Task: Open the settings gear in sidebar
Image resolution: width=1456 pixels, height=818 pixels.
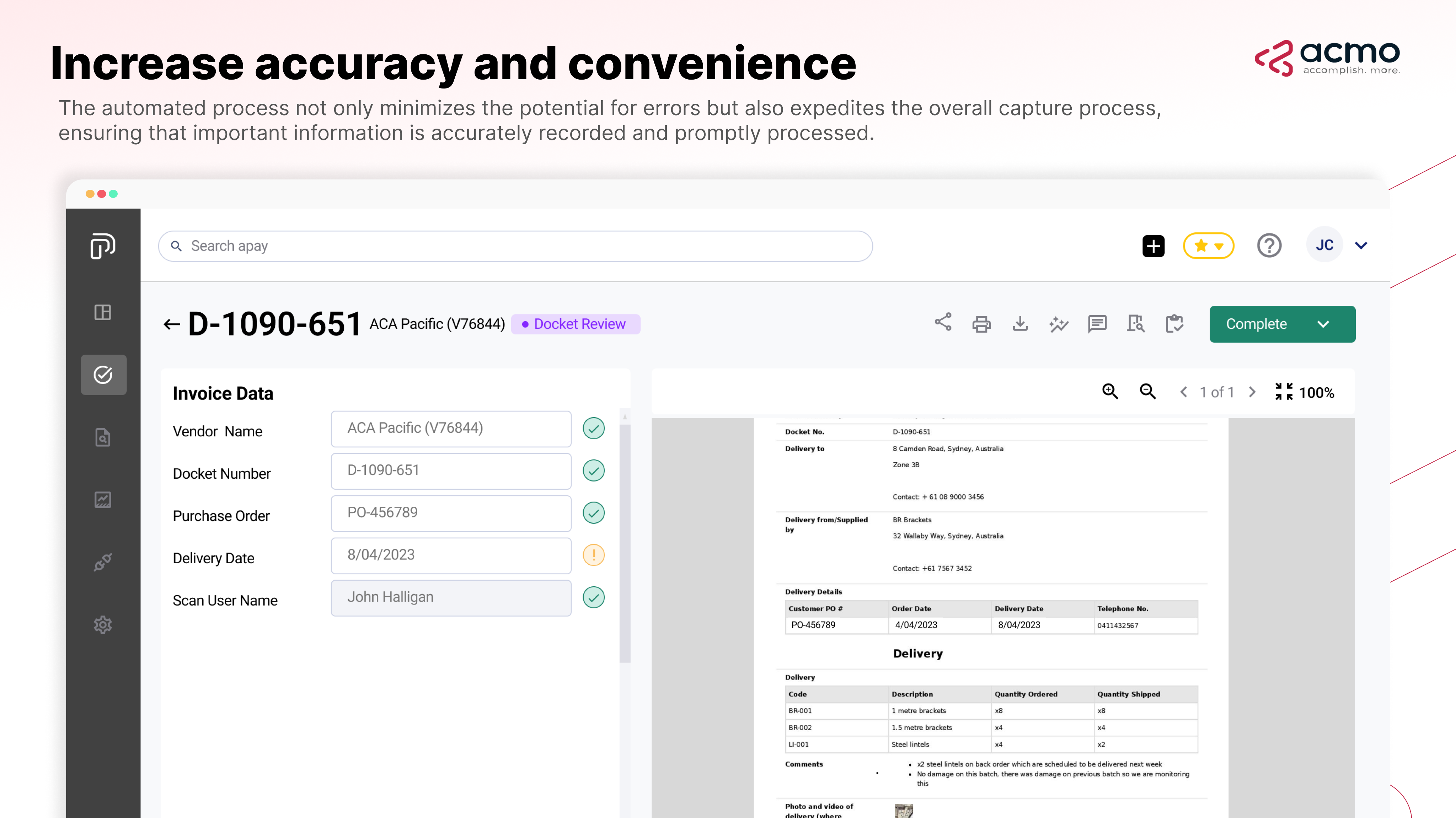Action: (103, 625)
